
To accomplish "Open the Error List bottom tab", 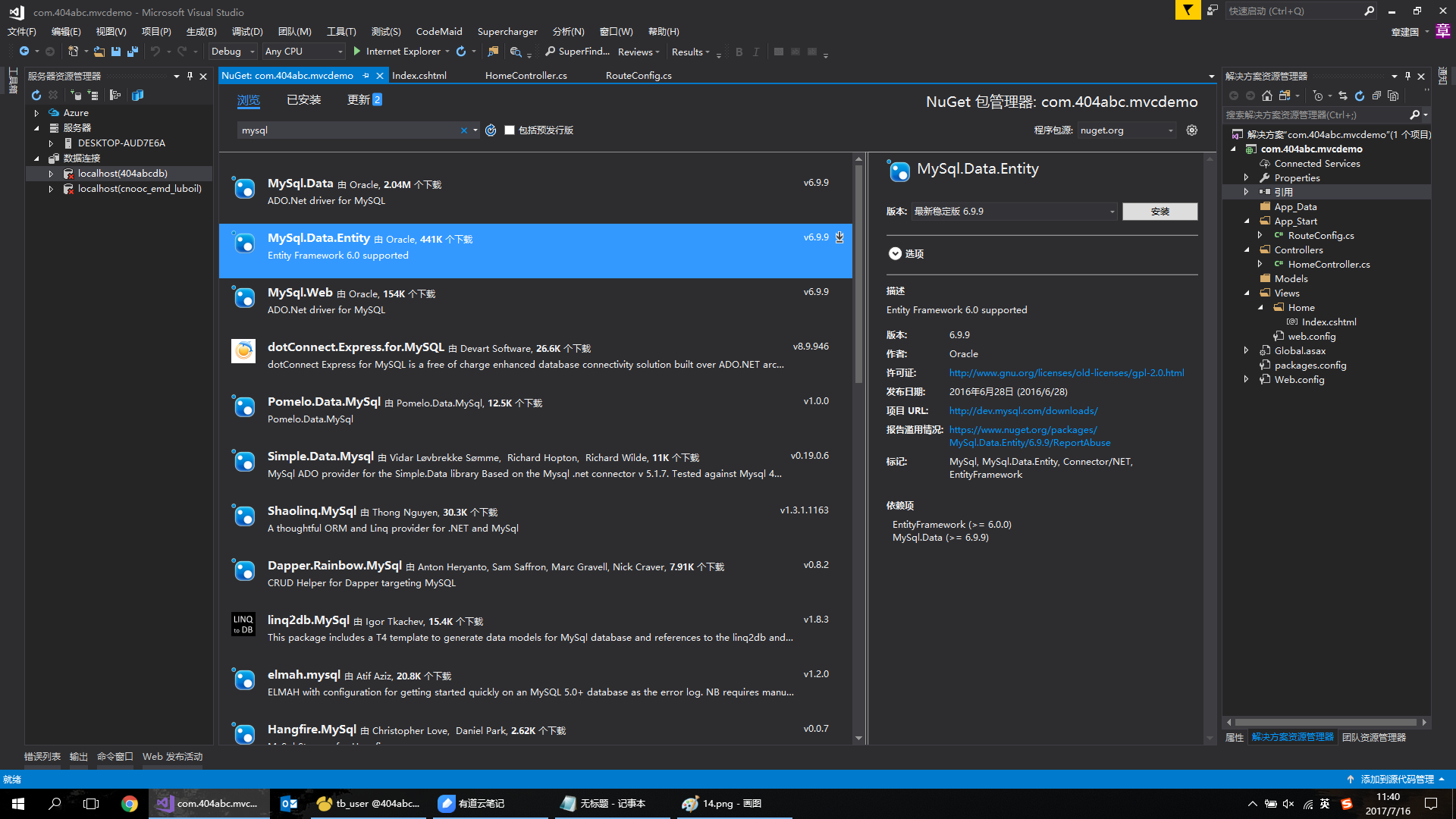I will pyautogui.click(x=42, y=757).
